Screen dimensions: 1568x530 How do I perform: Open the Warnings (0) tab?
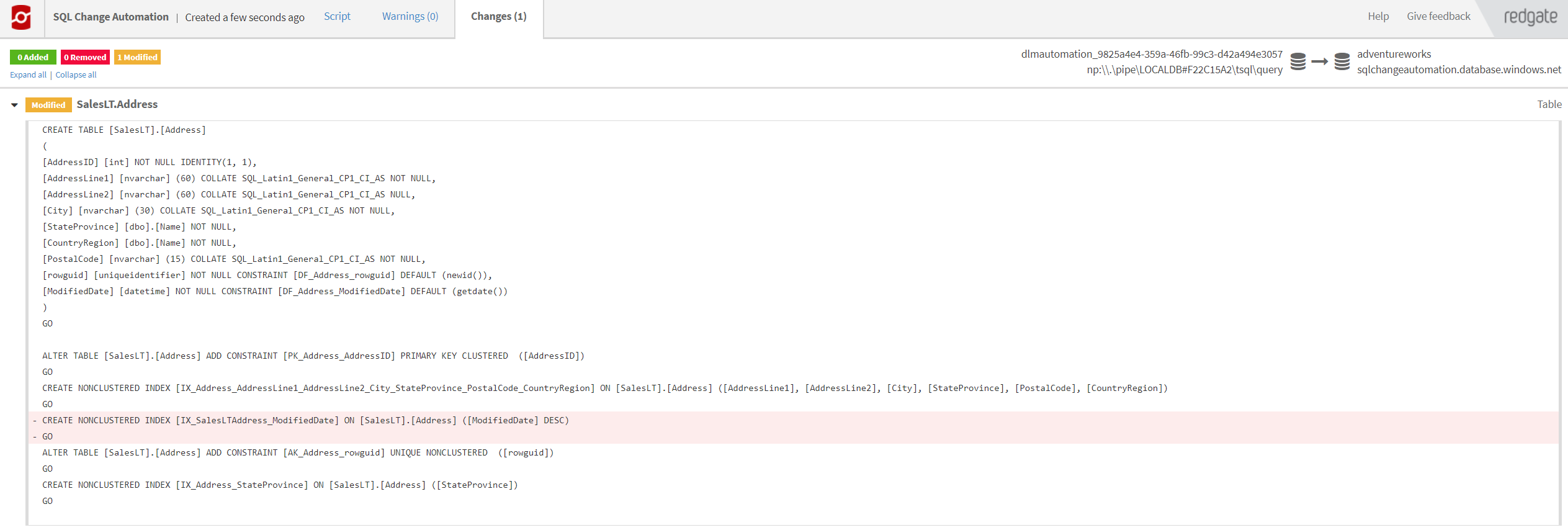[410, 17]
